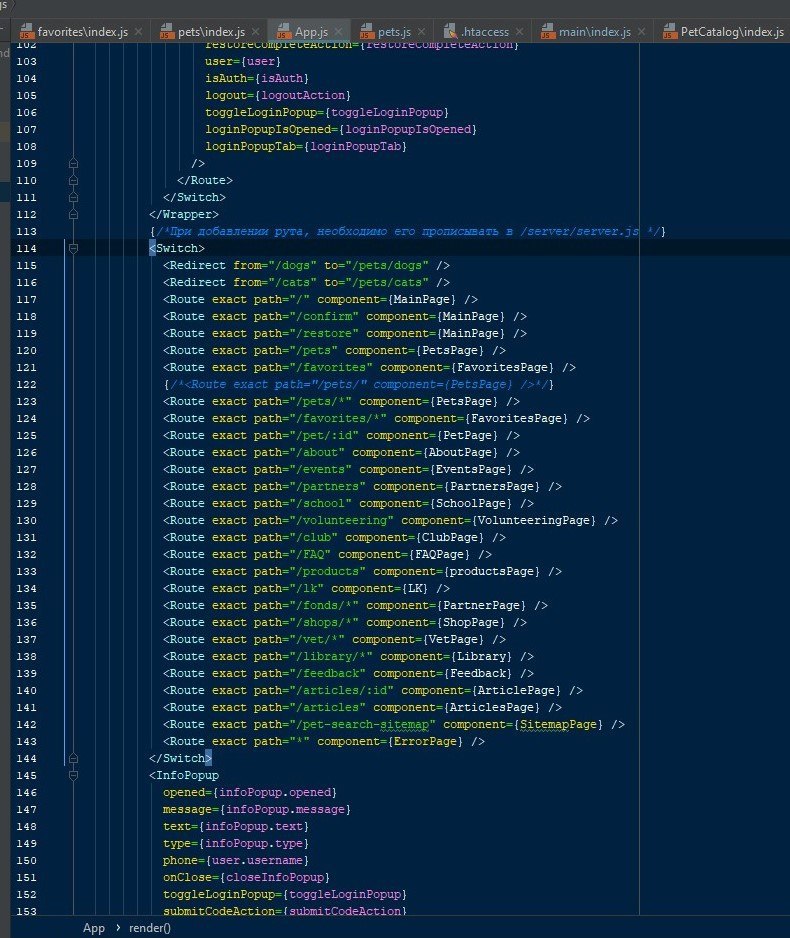
Task: Close the App.js tab
Action: tap(338, 32)
